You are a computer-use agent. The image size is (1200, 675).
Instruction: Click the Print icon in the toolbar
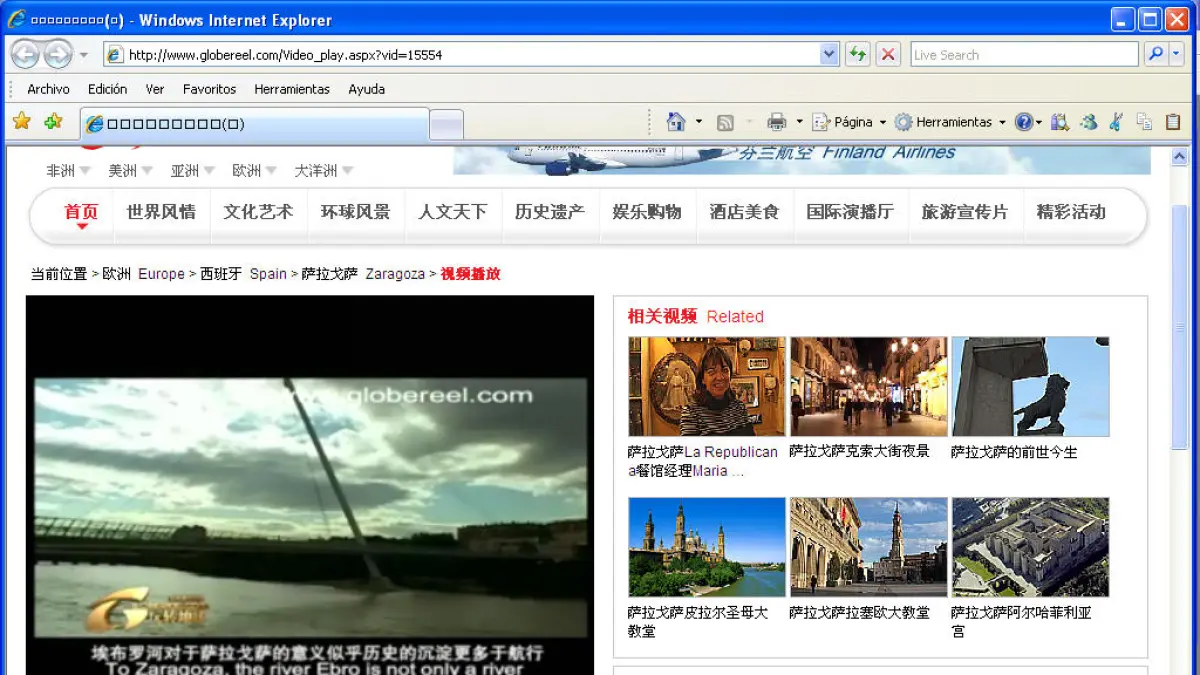pyautogui.click(x=776, y=122)
